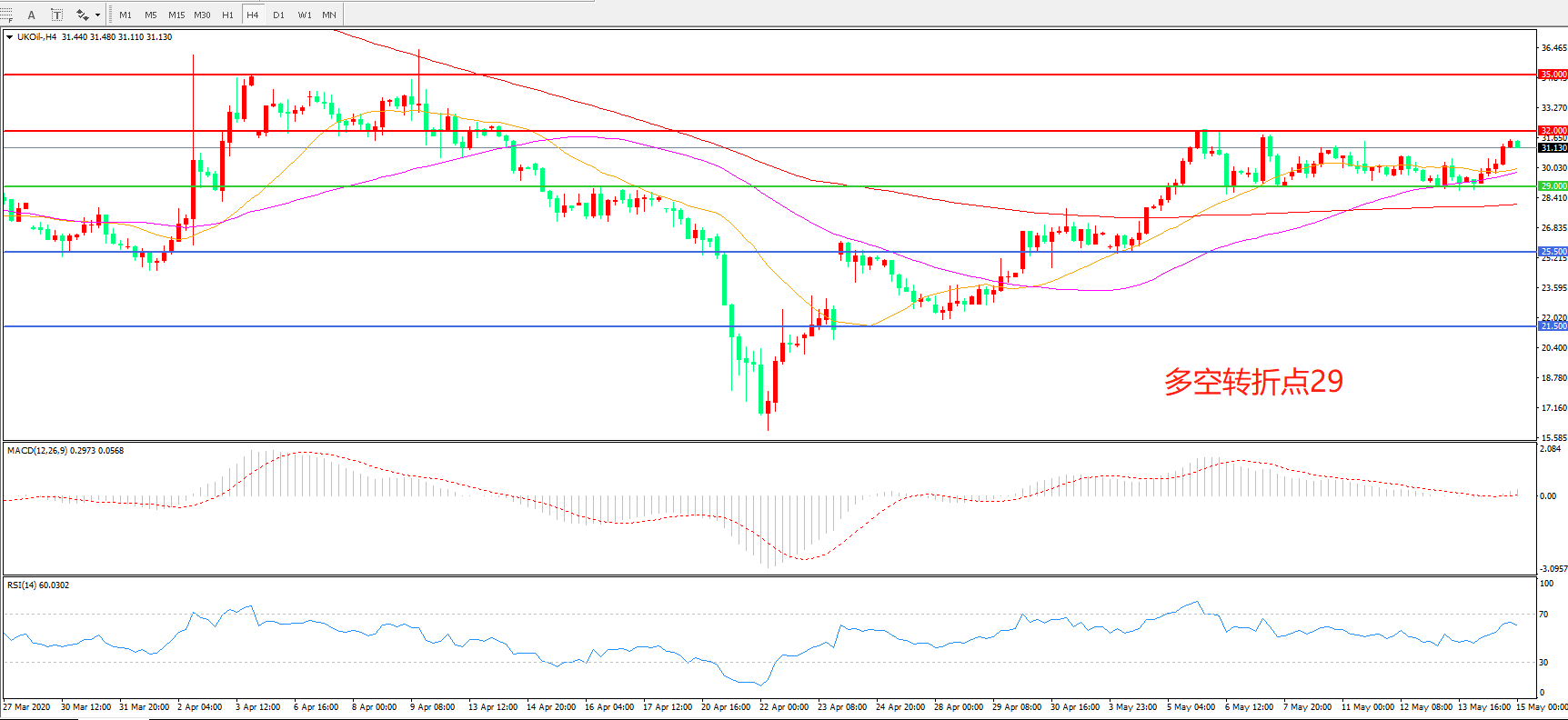Switch to M5 timeframe
This screenshot has width=1568, height=720.
click(x=150, y=15)
